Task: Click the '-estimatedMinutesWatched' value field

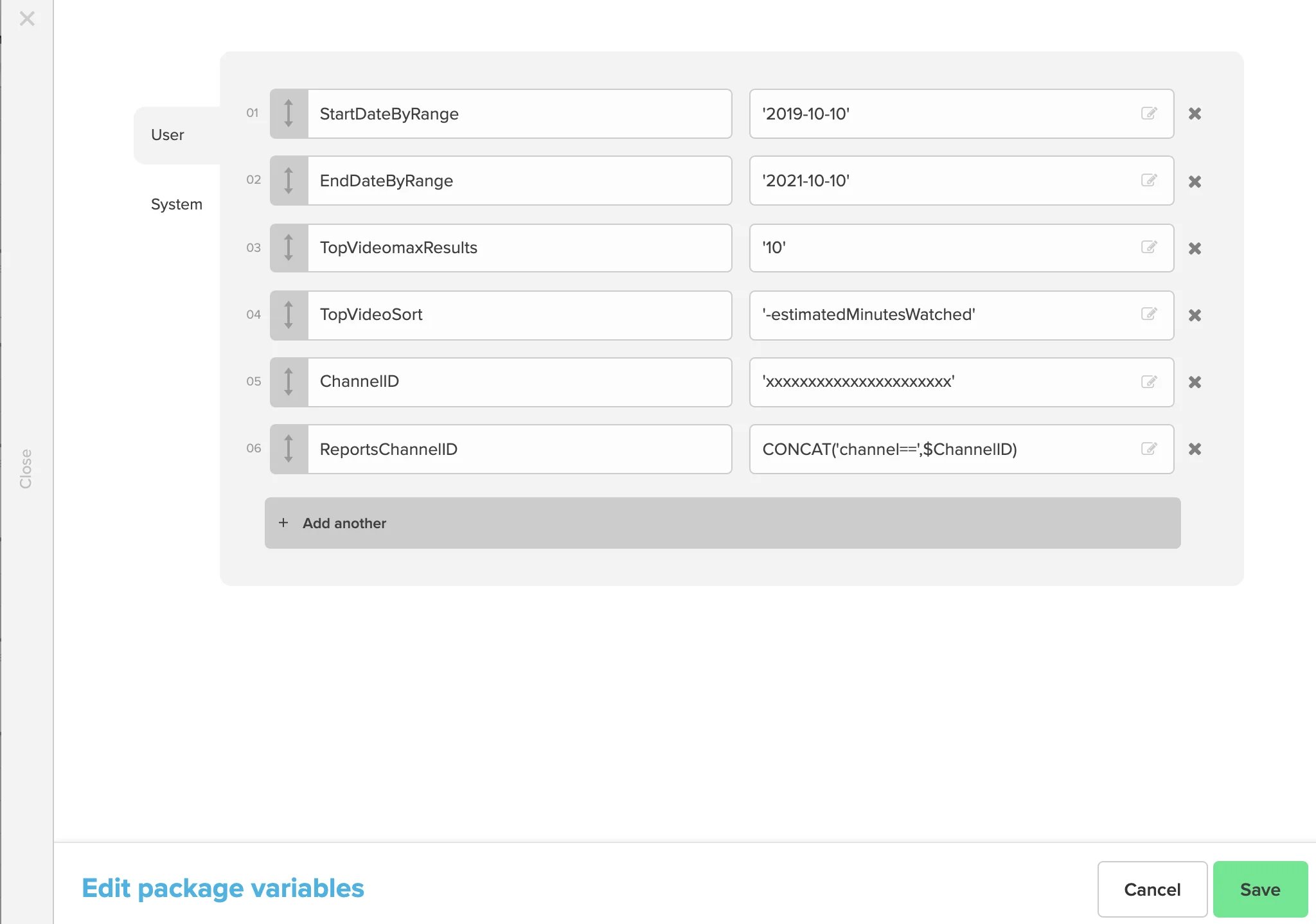Action: pos(961,315)
